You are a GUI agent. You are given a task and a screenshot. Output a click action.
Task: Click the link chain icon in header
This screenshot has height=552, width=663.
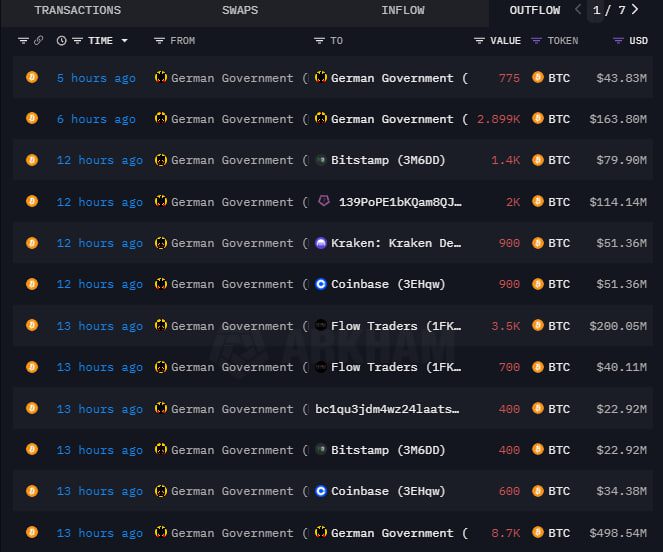coord(38,40)
